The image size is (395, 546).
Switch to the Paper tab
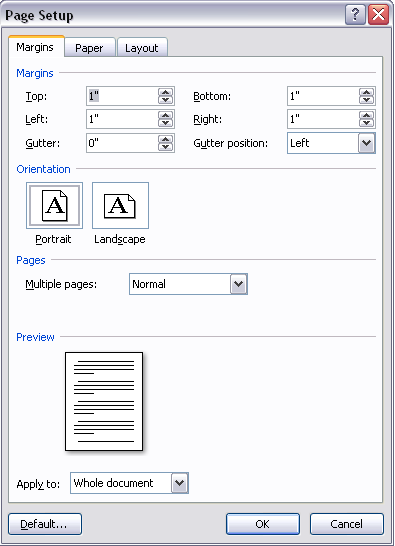coord(90,48)
